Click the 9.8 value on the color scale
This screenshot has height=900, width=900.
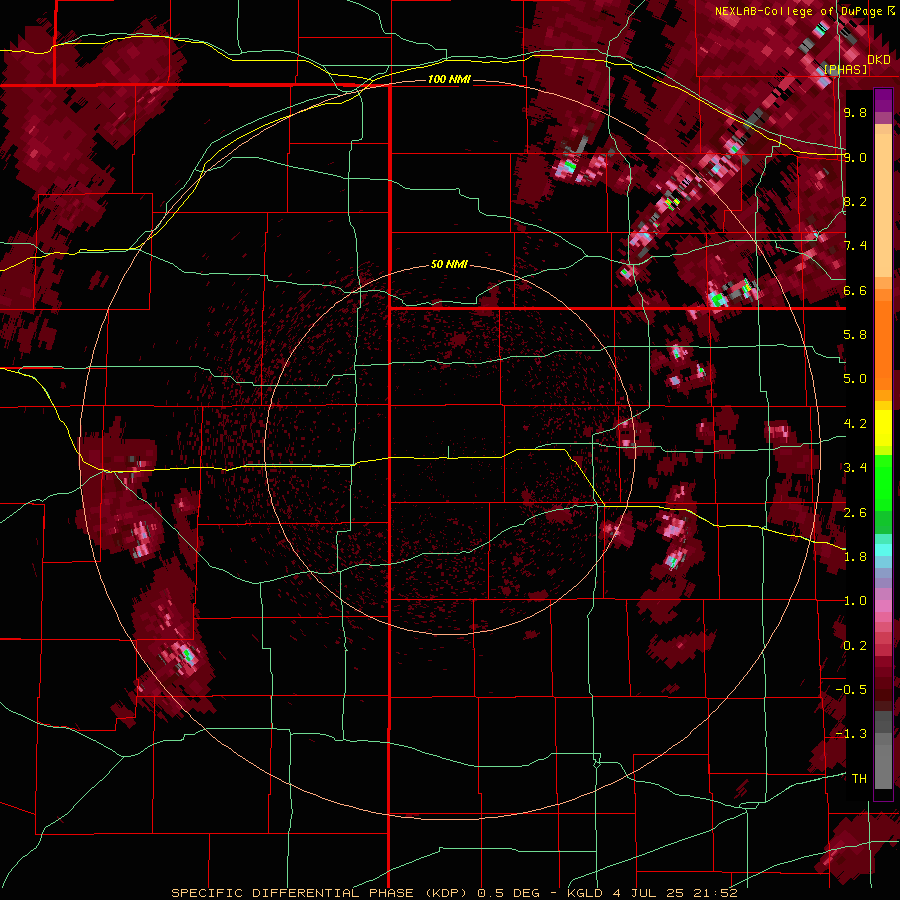(x=855, y=113)
